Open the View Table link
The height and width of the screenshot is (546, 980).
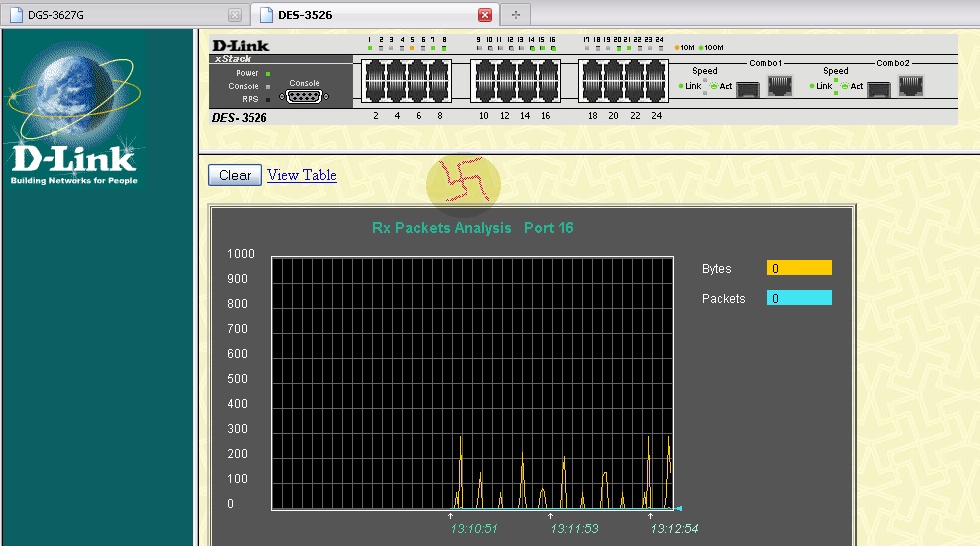point(302,175)
